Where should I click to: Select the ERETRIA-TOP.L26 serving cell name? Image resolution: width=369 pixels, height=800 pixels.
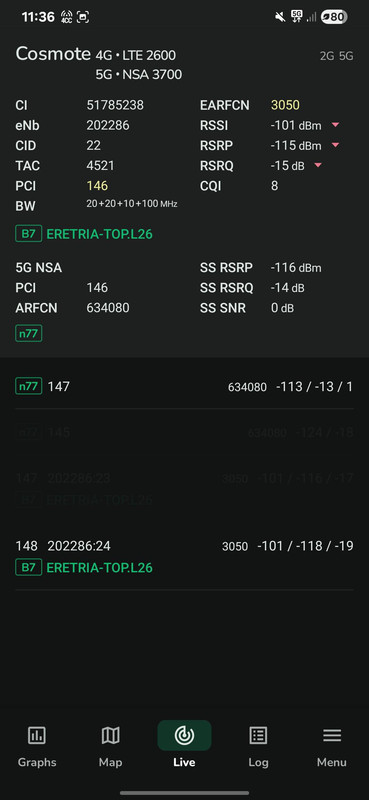[100, 234]
